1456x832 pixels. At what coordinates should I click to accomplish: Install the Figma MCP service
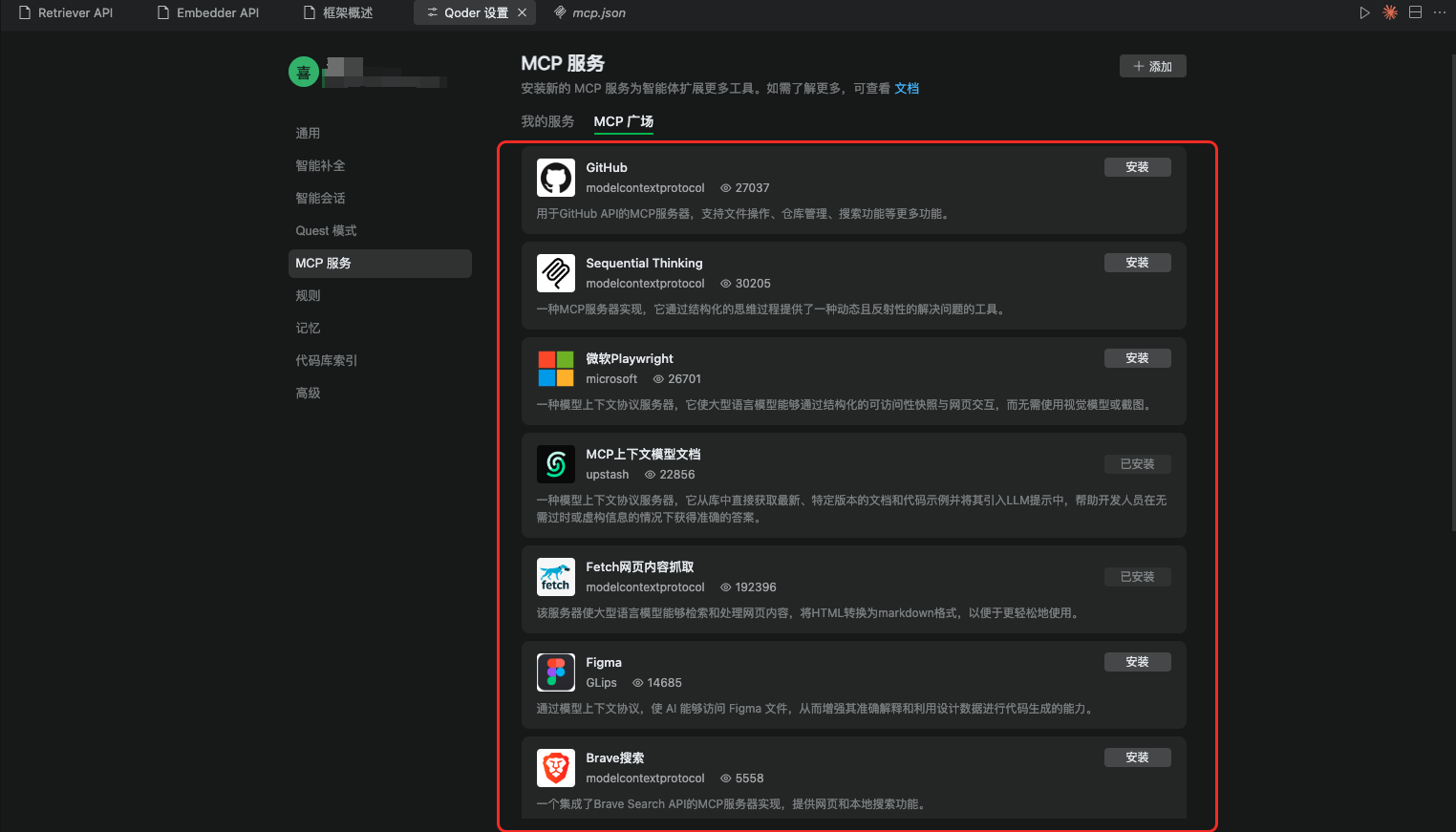(1137, 662)
